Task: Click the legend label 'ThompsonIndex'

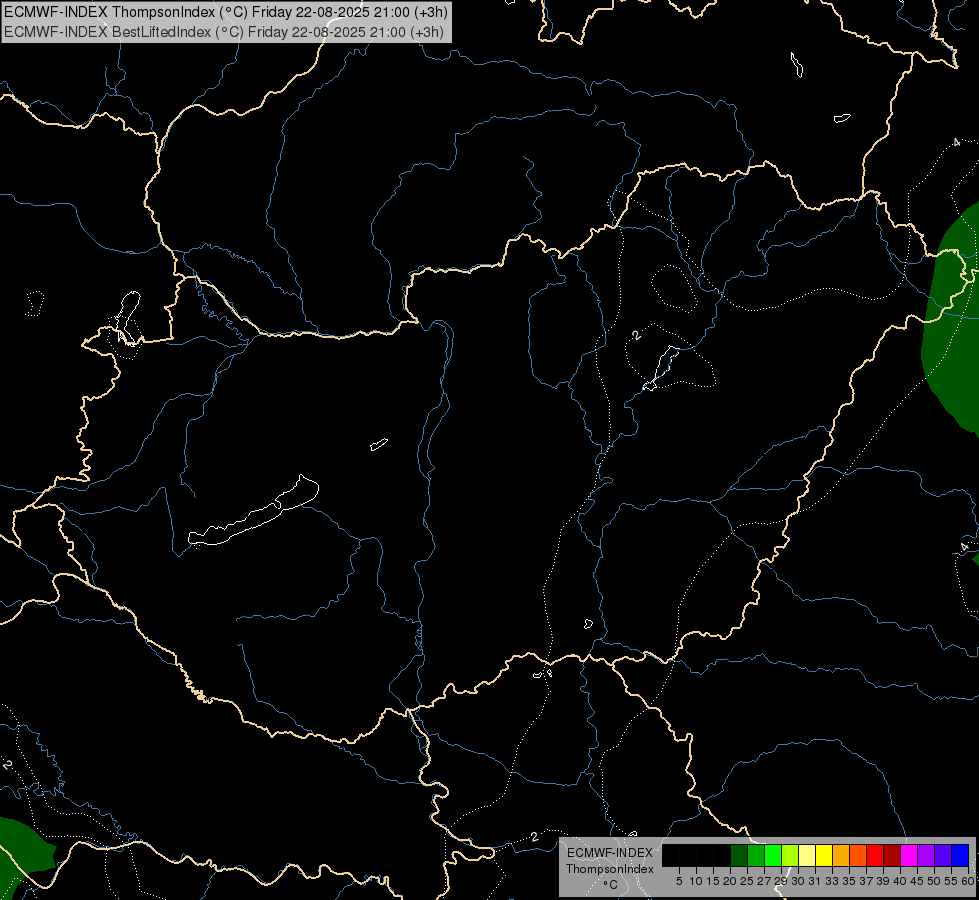Action: point(609,869)
